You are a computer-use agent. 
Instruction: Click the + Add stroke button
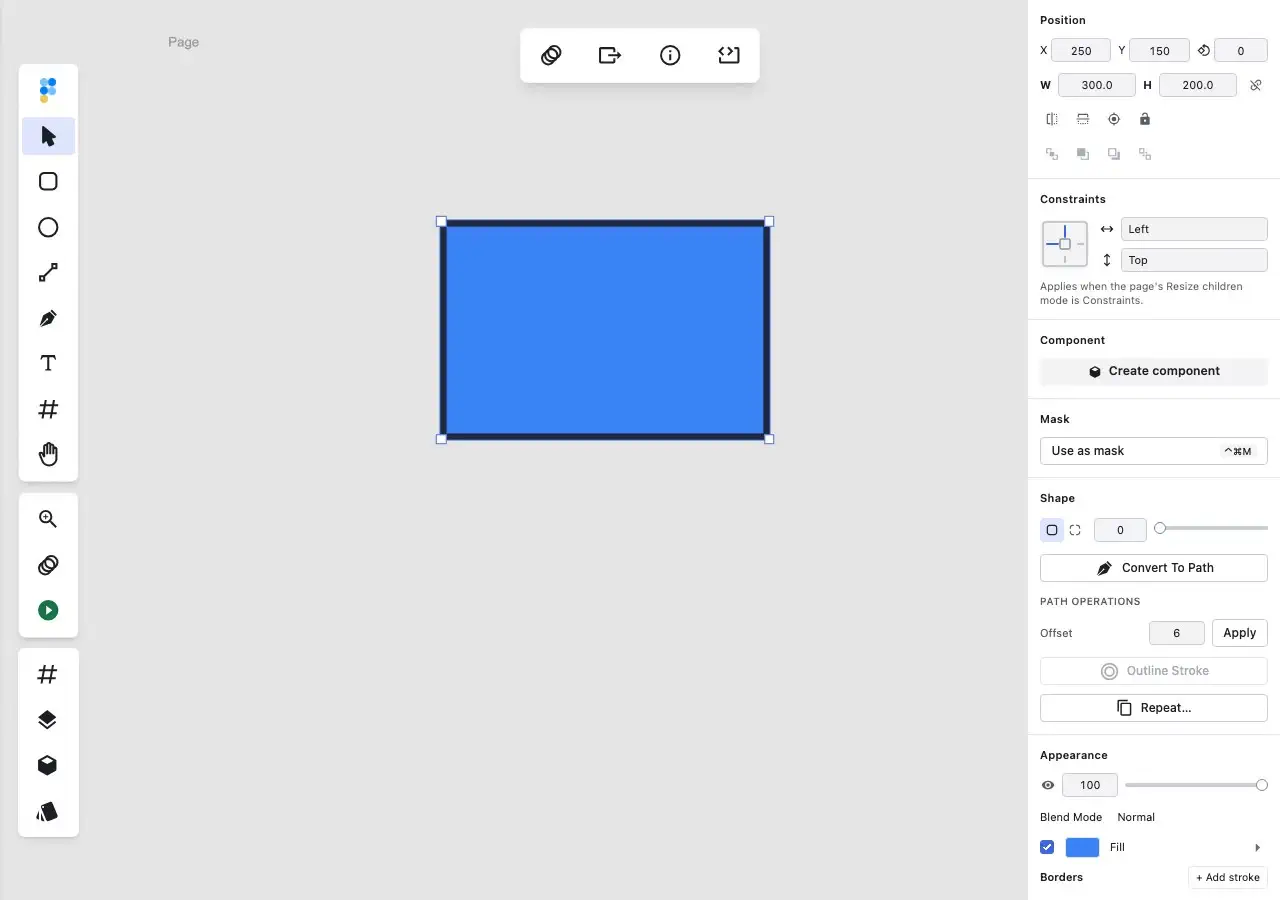(x=1228, y=877)
